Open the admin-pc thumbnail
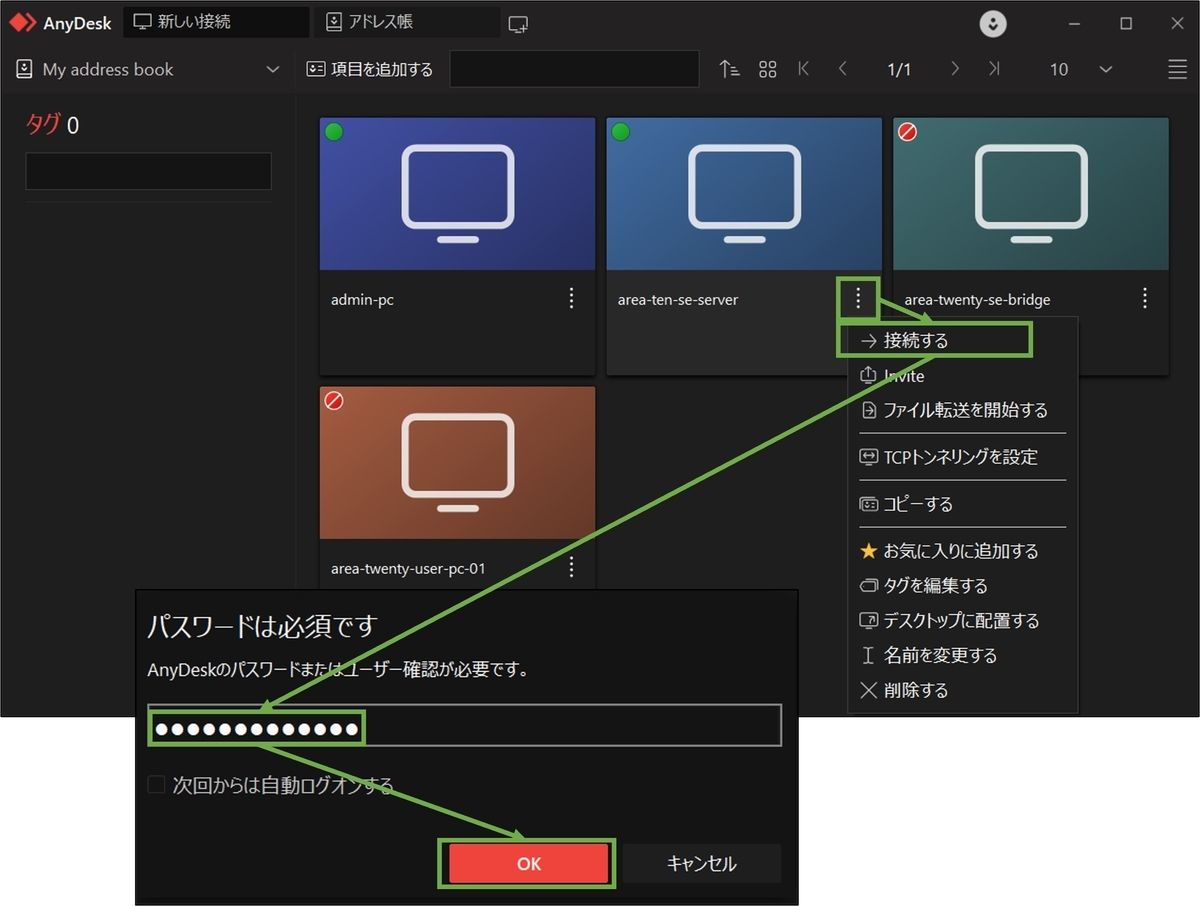Image resolution: width=1200 pixels, height=906 pixels. (457, 194)
